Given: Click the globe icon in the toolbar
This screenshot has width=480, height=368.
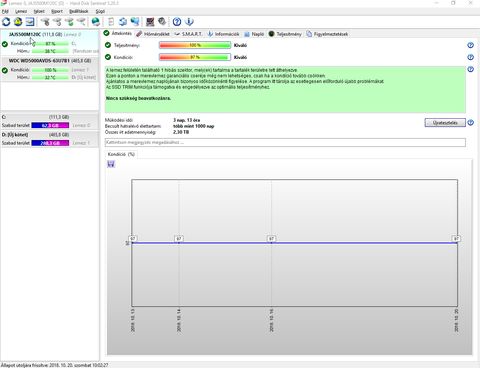Looking at the screenshot, I should coord(96,22).
